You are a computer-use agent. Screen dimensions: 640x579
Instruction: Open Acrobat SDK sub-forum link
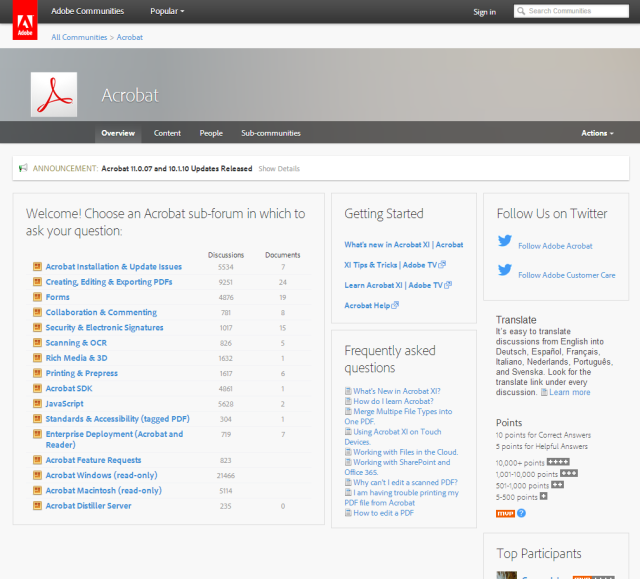click(x=69, y=388)
